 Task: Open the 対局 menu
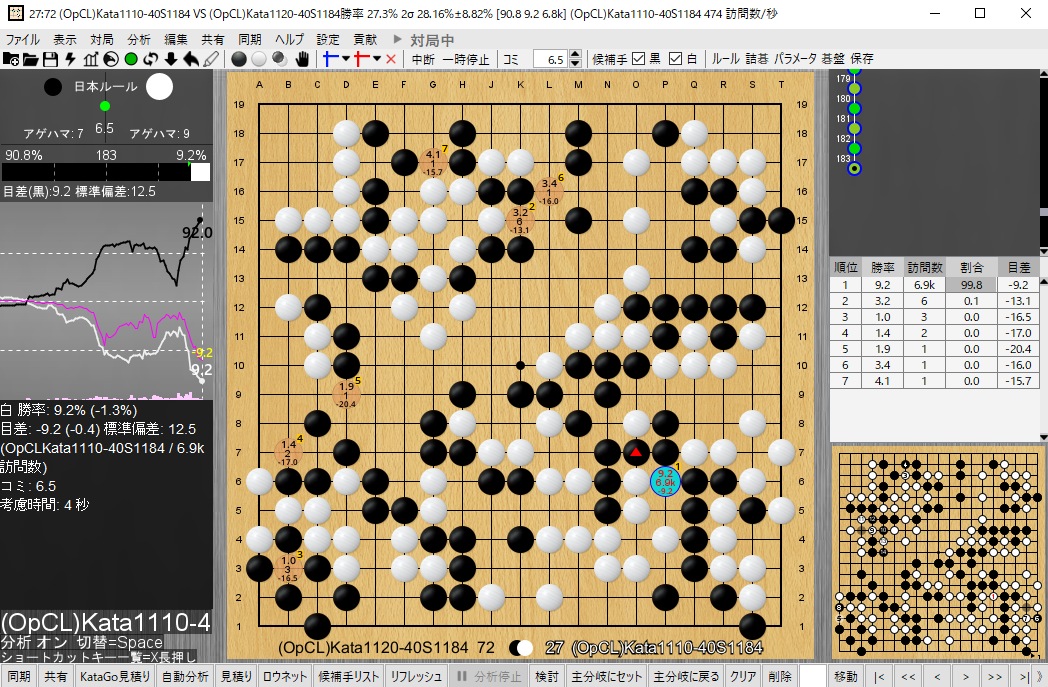[102, 39]
